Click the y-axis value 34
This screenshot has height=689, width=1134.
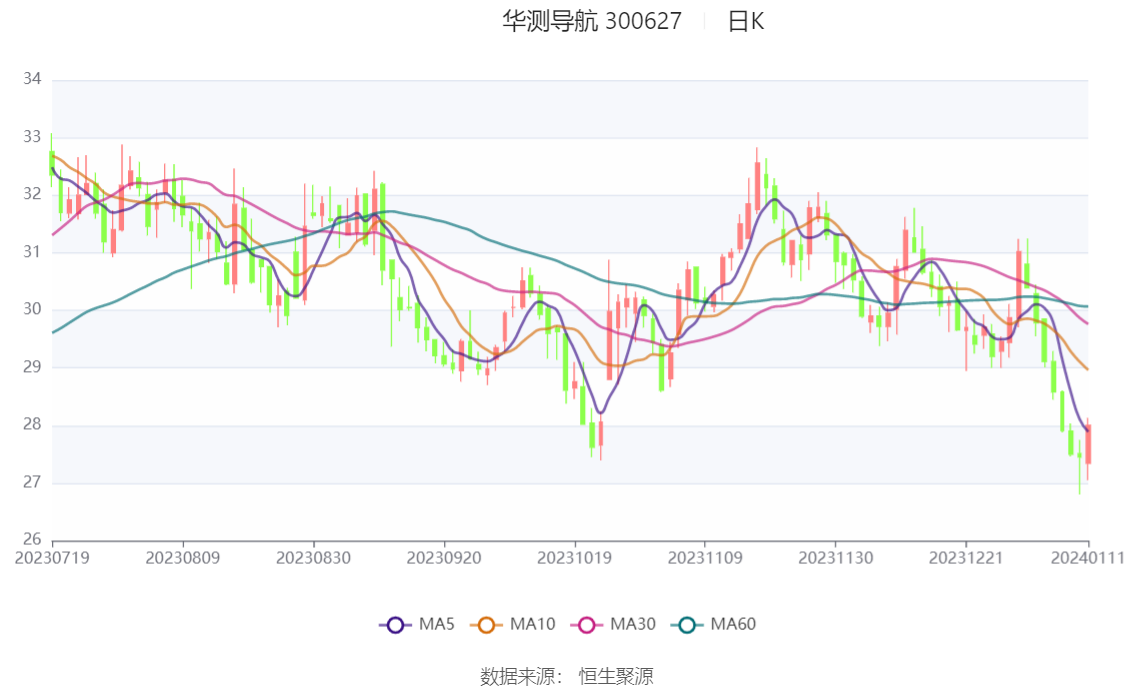(x=32, y=79)
